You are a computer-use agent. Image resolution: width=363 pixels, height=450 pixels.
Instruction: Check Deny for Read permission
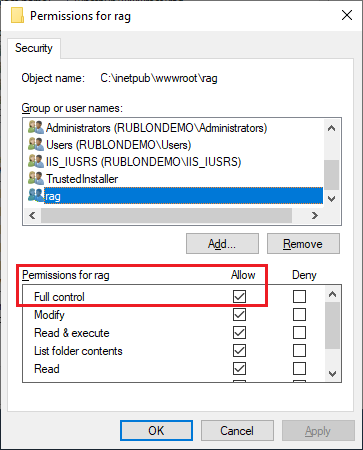(299, 369)
